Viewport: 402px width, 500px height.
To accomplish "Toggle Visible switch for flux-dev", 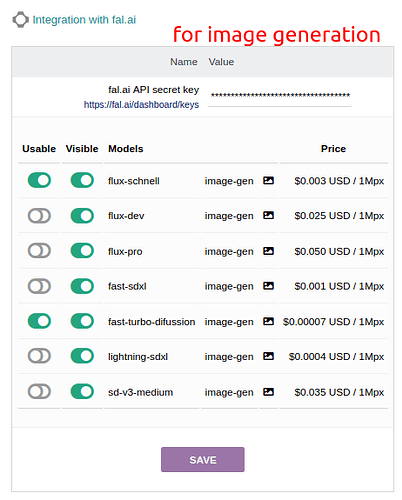I will click(82, 216).
